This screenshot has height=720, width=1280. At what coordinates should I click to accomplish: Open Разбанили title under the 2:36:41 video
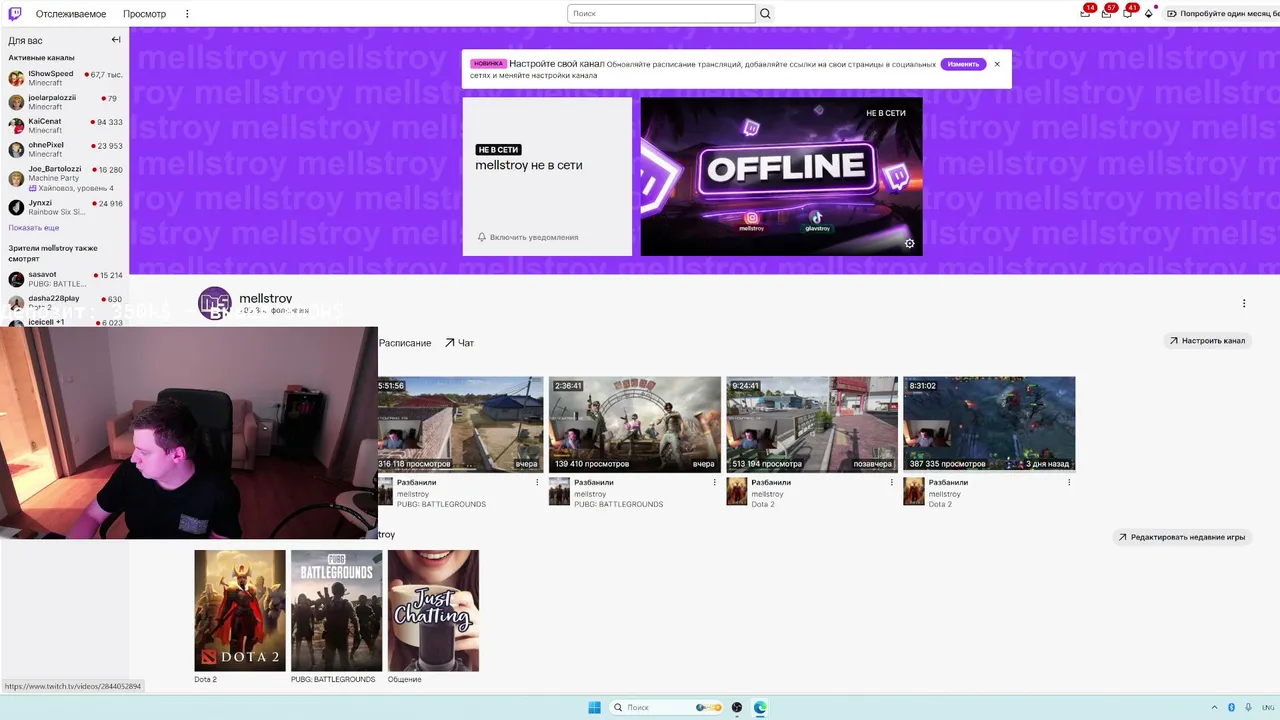(594, 482)
